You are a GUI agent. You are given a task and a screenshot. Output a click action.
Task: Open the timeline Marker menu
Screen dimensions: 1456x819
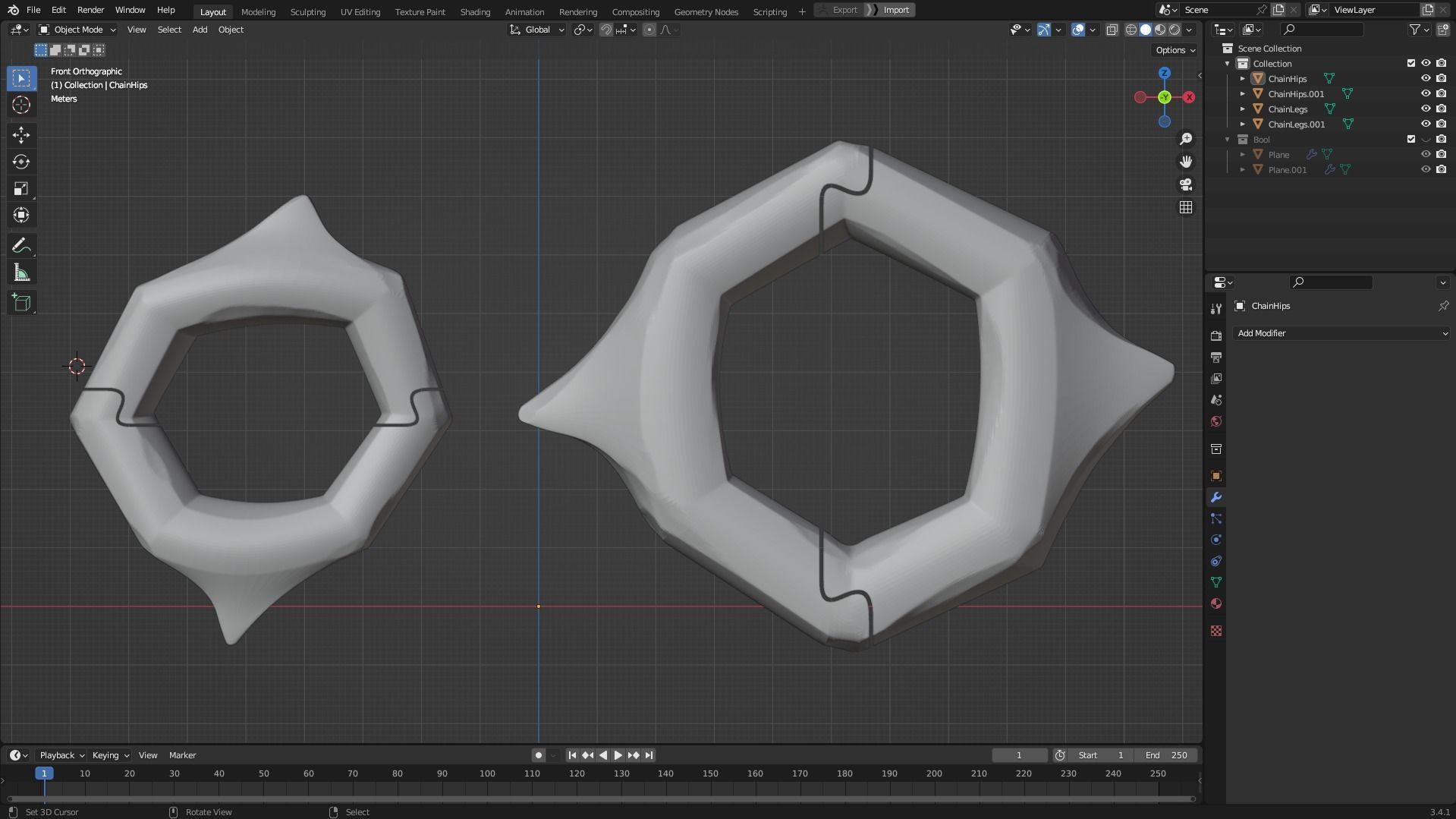pyautogui.click(x=182, y=755)
